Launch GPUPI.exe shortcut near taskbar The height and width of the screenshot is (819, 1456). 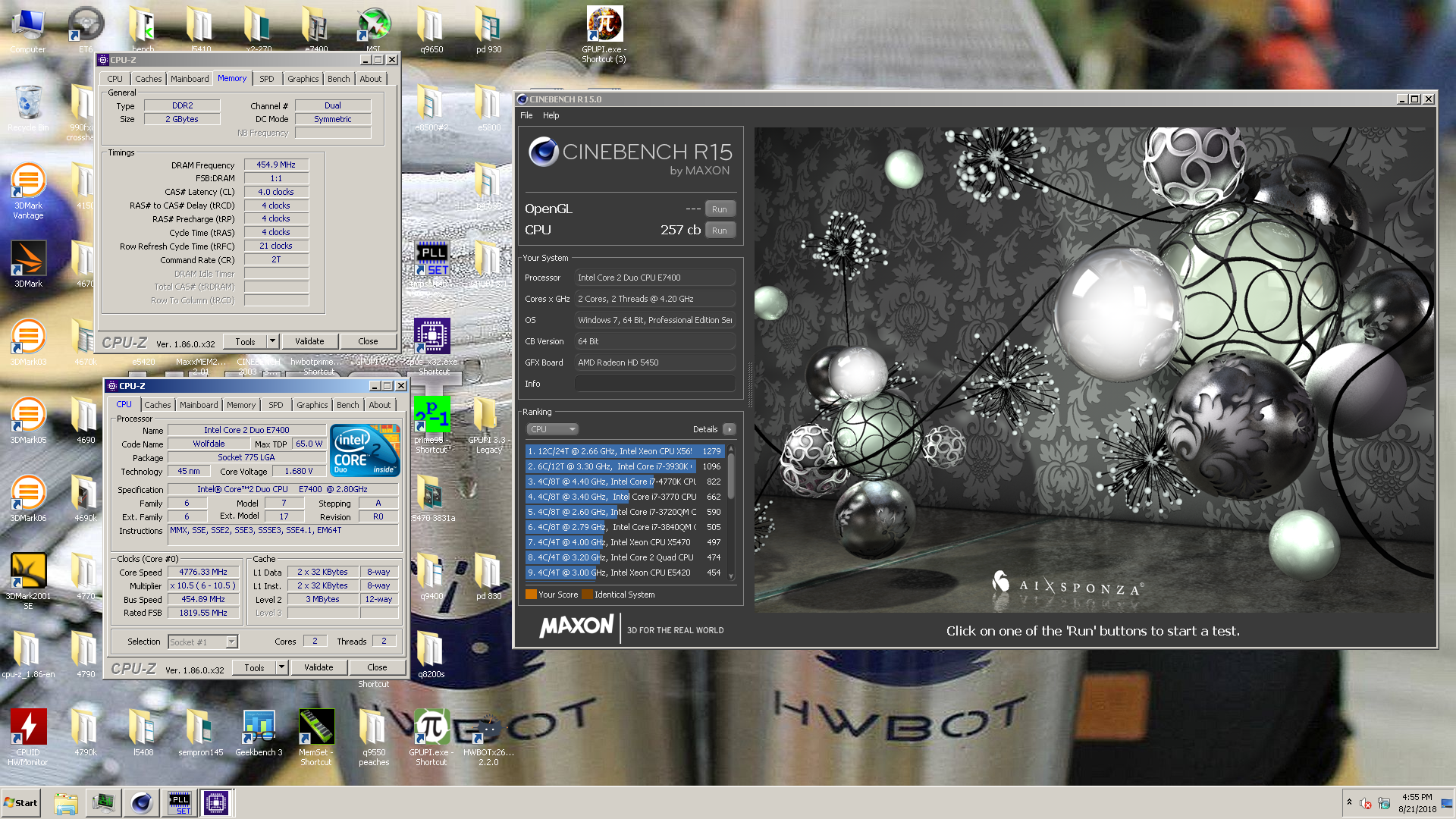[x=431, y=737]
